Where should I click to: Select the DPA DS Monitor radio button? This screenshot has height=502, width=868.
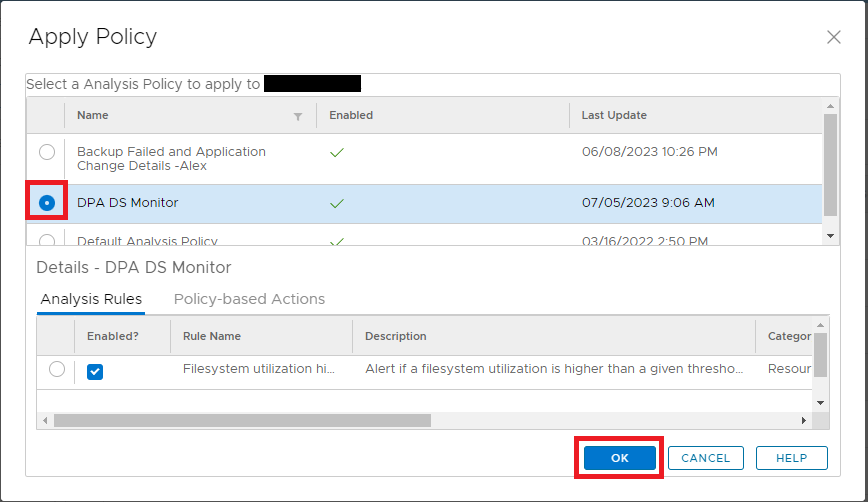click(47, 203)
